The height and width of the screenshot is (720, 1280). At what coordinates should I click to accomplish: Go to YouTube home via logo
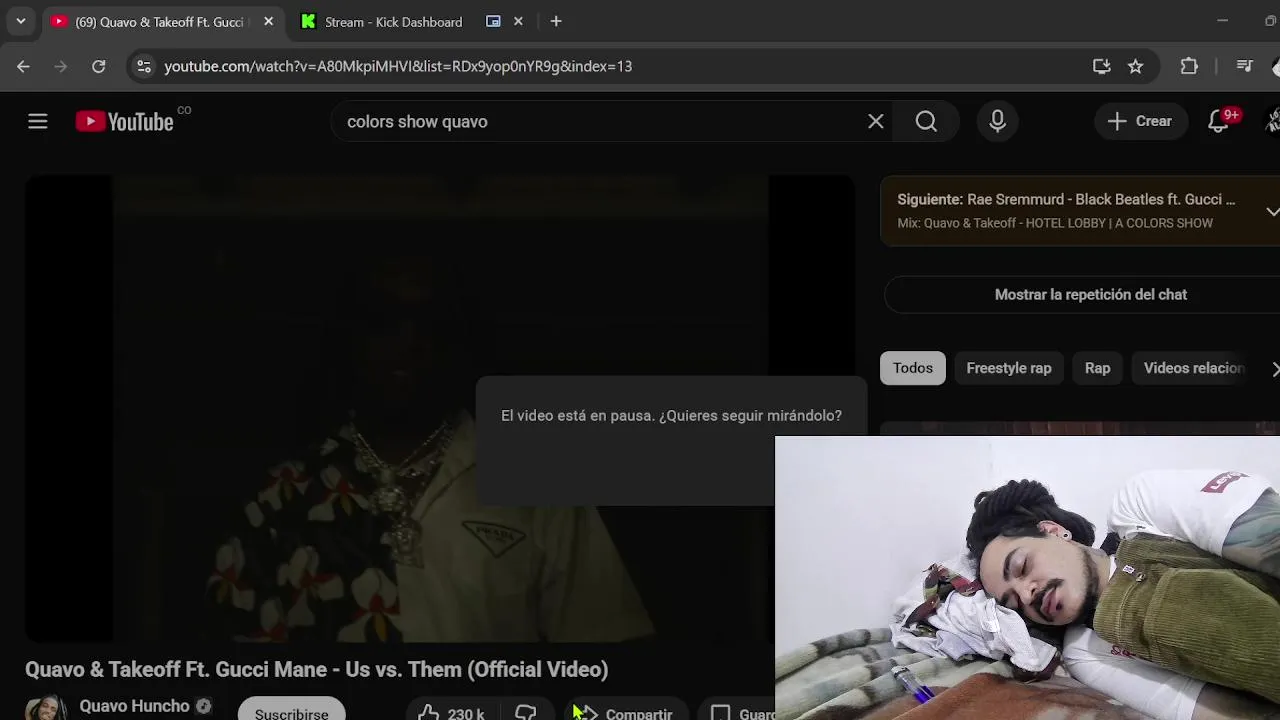point(125,121)
